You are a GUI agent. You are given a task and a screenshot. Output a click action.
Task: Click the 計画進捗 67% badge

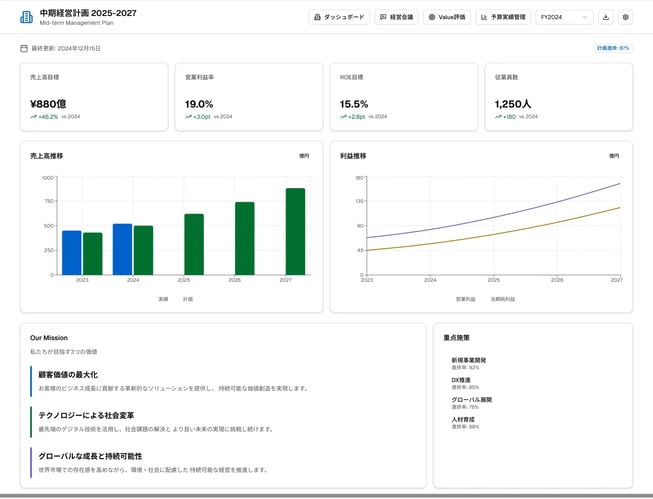(613, 48)
